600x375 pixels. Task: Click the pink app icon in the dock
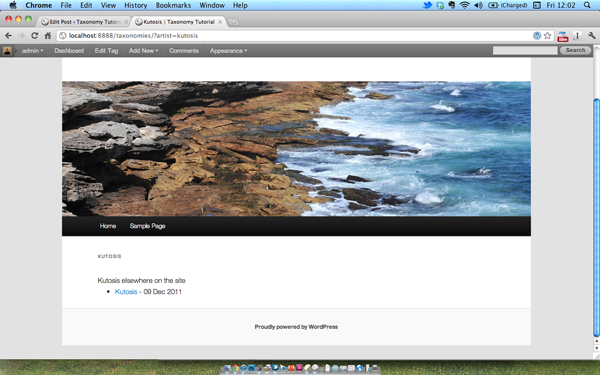click(x=299, y=368)
